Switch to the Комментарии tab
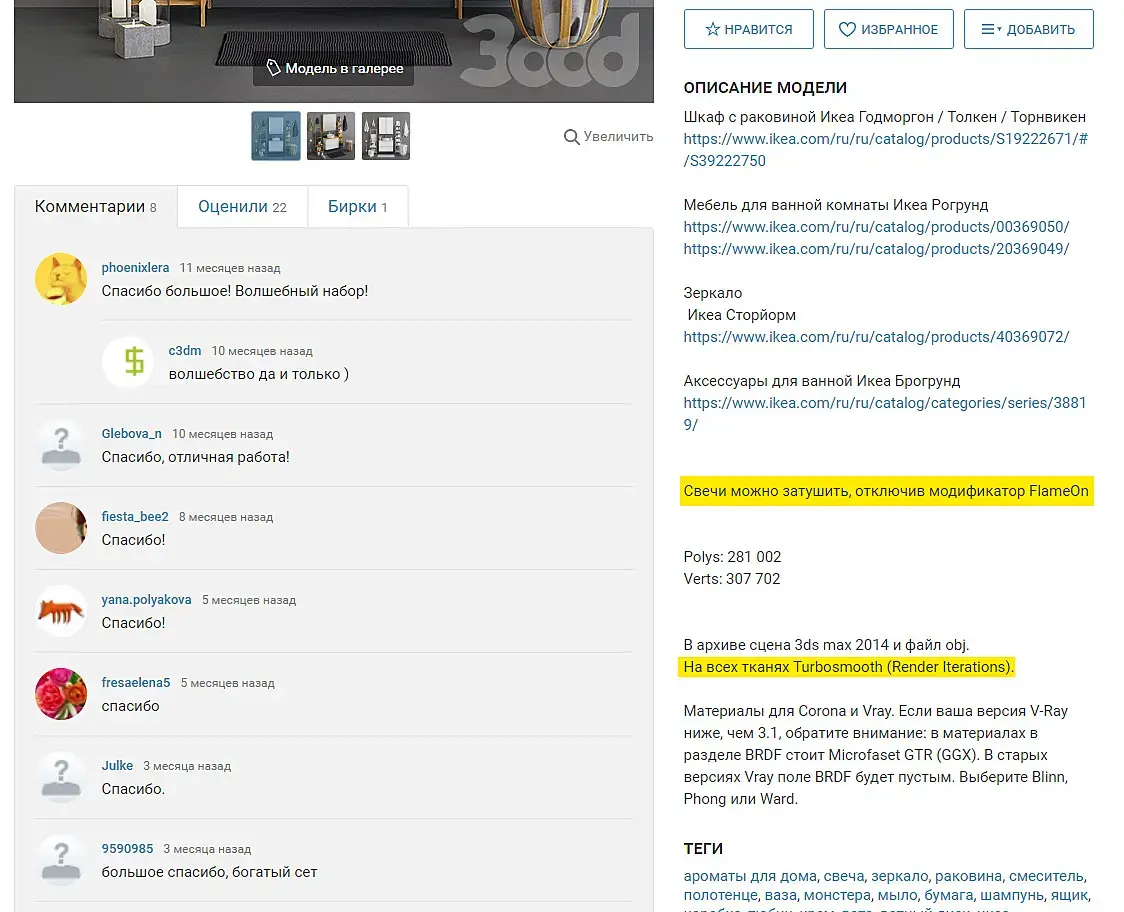Screen dimensions: 1124x912 point(96,206)
